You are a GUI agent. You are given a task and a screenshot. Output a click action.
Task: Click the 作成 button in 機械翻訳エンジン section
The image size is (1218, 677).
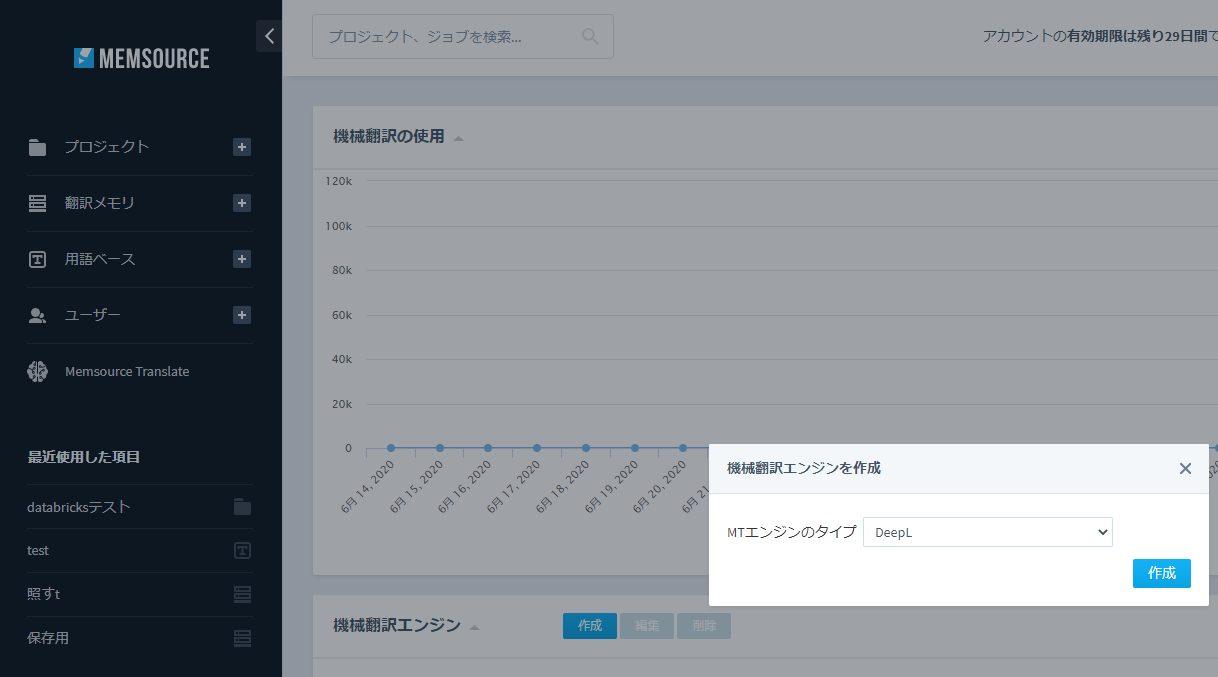point(590,626)
